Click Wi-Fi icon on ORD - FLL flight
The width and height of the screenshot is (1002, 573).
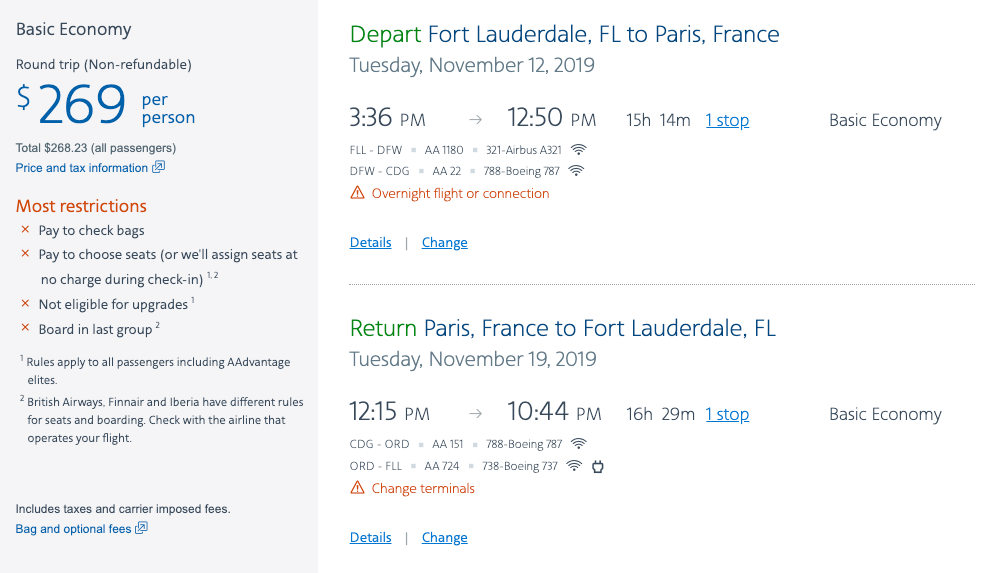574,466
